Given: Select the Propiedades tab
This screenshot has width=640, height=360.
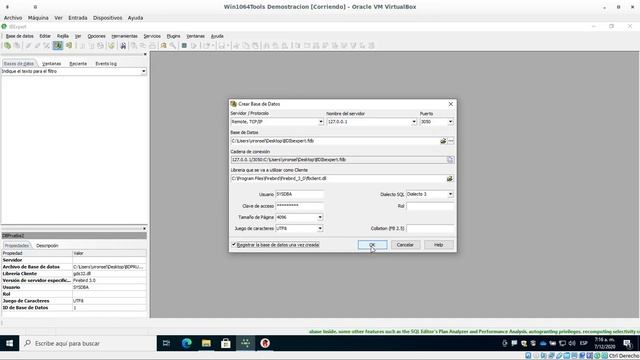Looking at the screenshot, I should tap(16, 246).
